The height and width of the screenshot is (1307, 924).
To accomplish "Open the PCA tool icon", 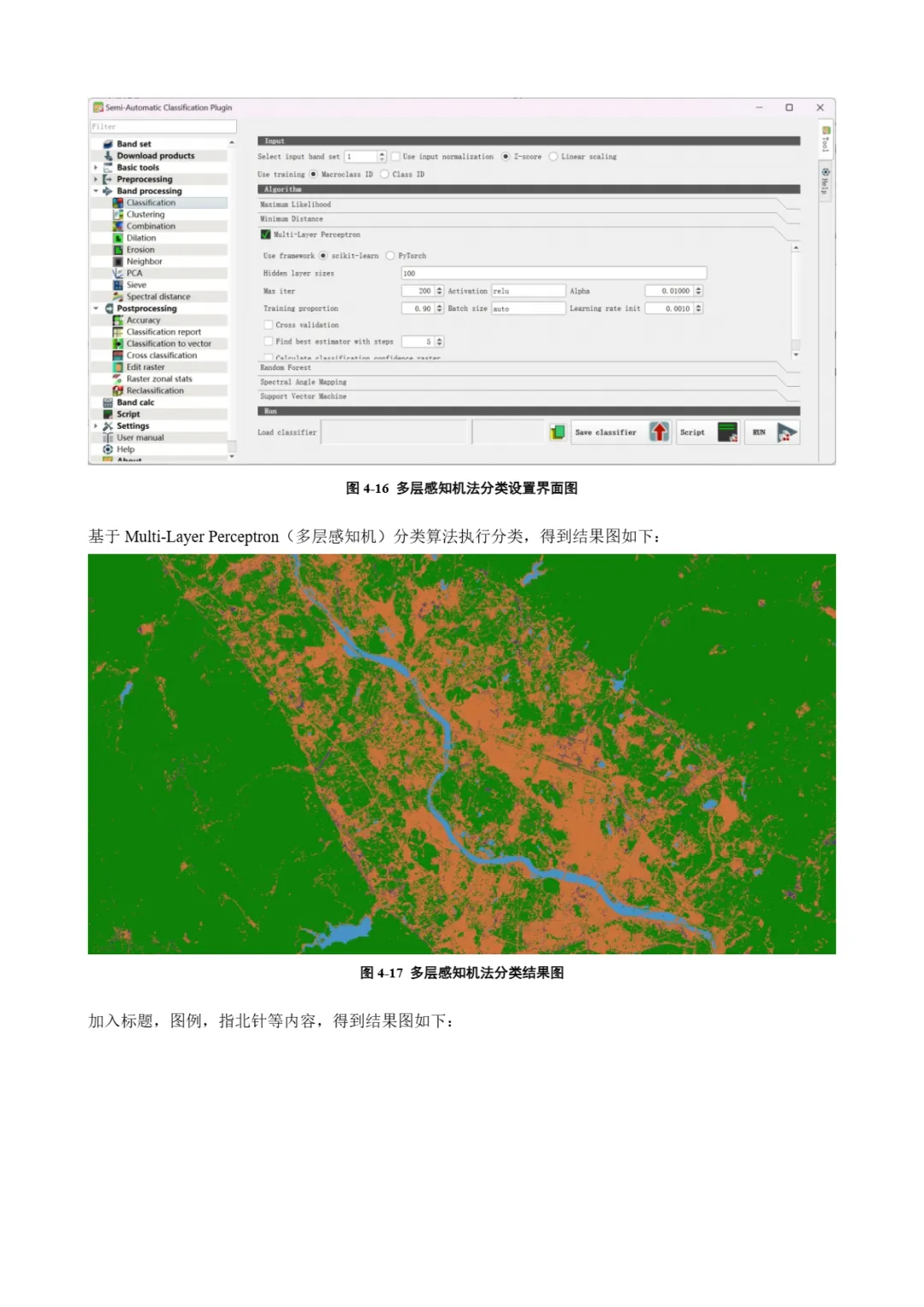I will [118, 273].
